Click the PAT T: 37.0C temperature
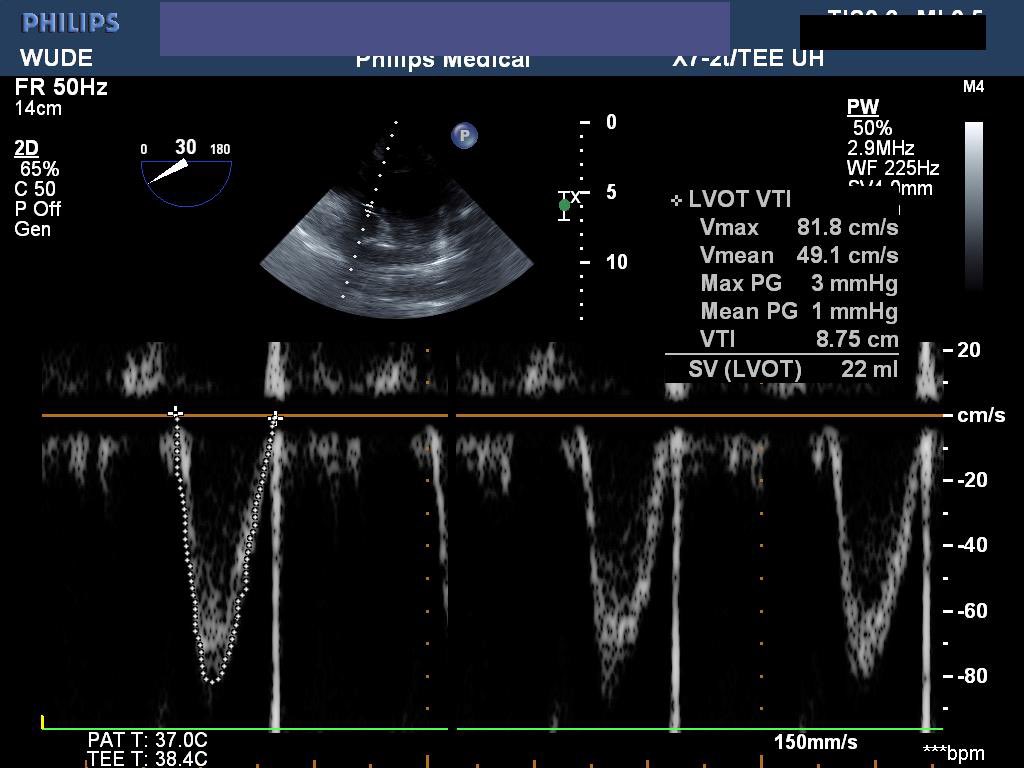The height and width of the screenshot is (768, 1024). 148,741
